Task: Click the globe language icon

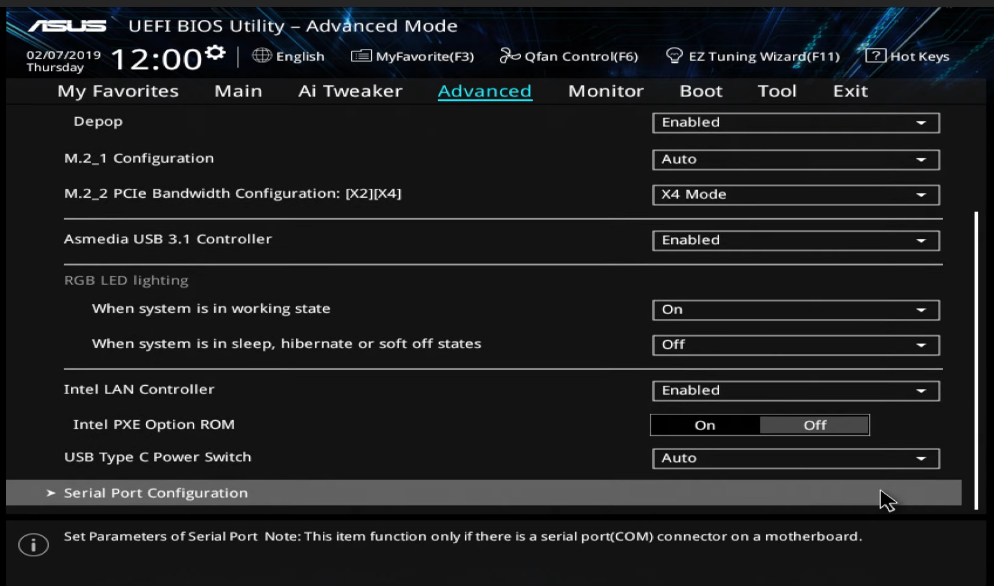Action: click(262, 55)
